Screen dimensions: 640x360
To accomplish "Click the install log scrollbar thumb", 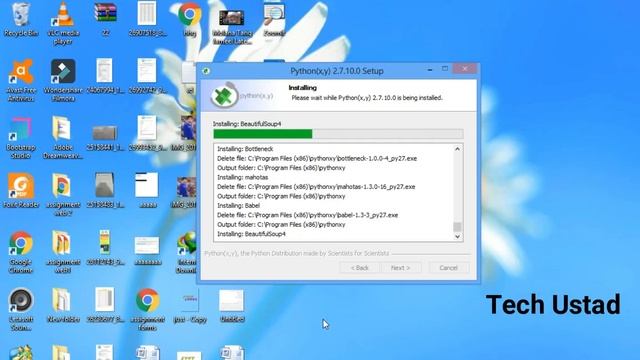I will pos(458,227).
